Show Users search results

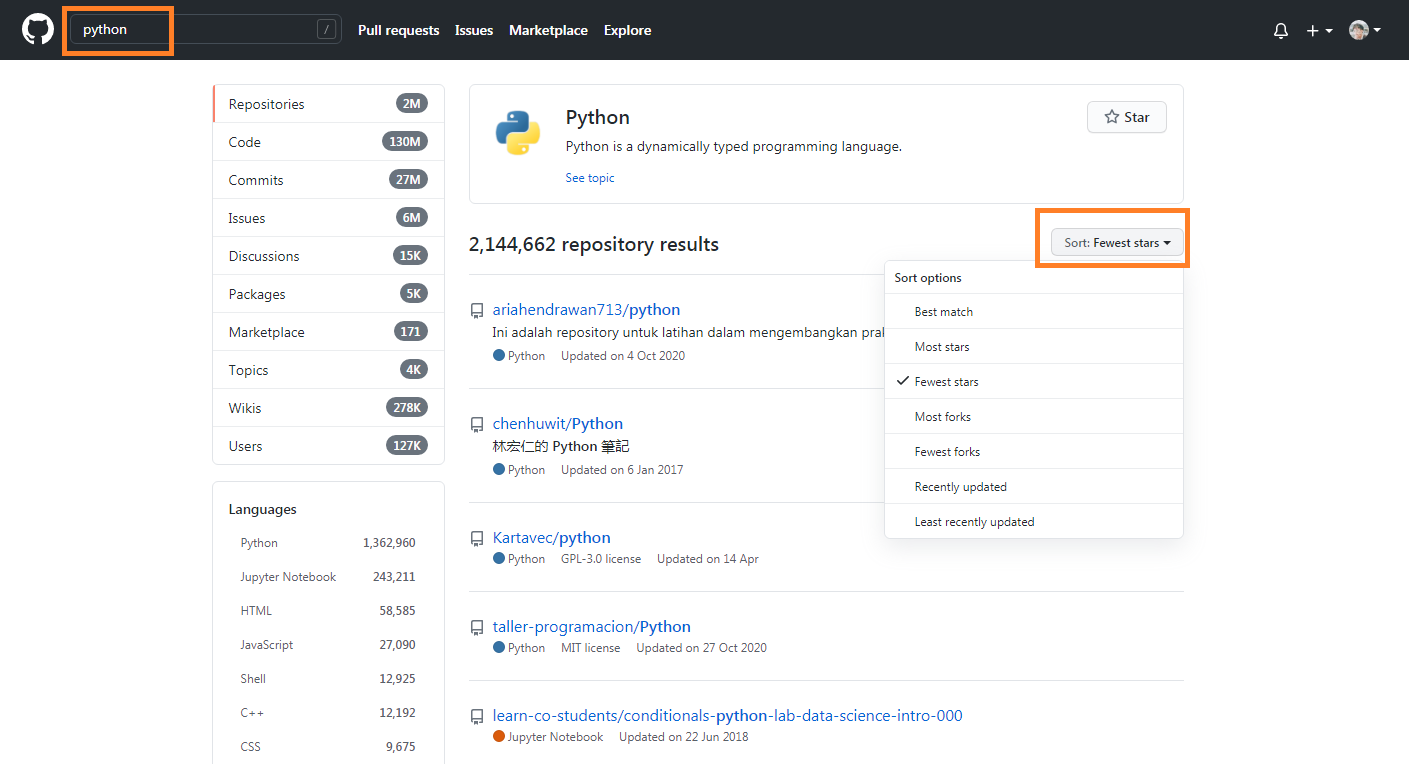pos(328,446)
